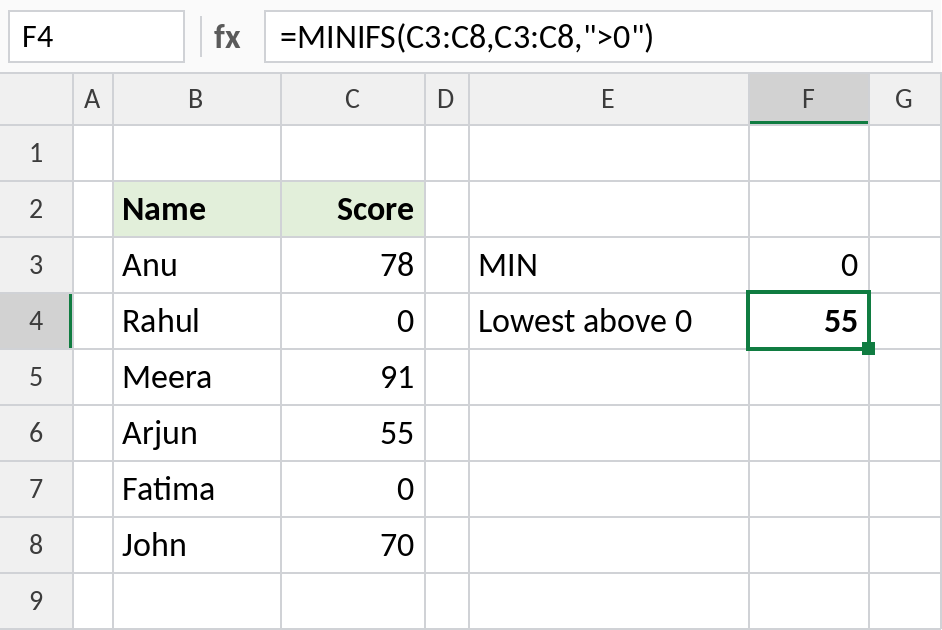Select John's score cell 70
Screen dimensions: 942x630
tap(353, 545)
